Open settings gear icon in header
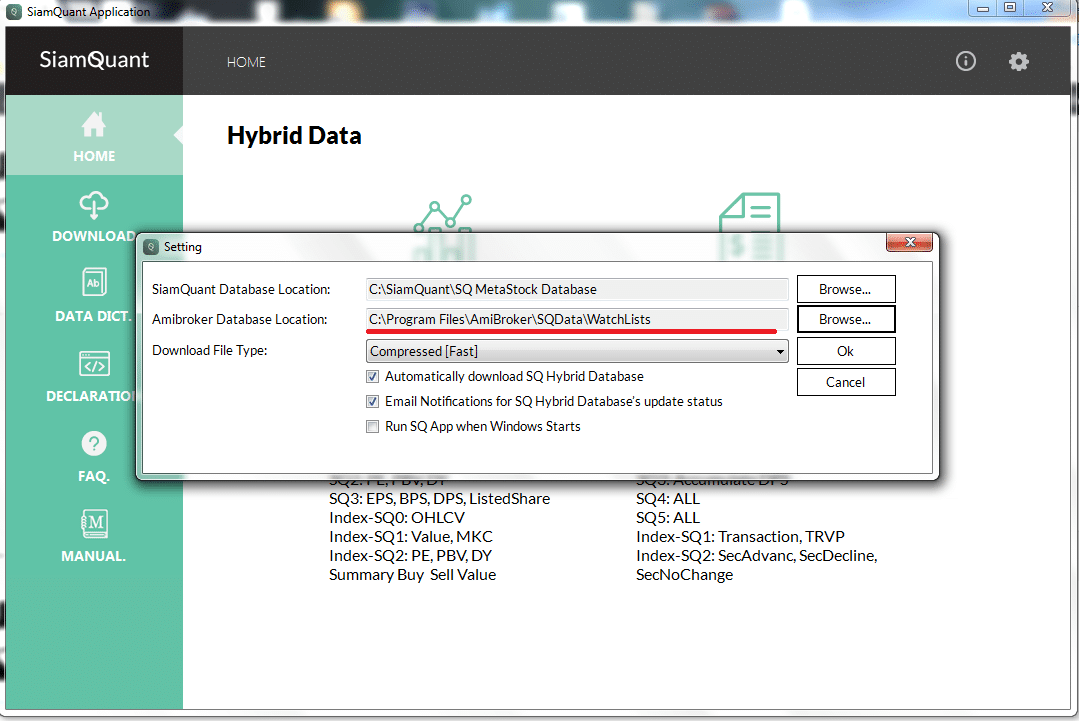Viewport: 1079px width, 721px height. [1018, 62]
